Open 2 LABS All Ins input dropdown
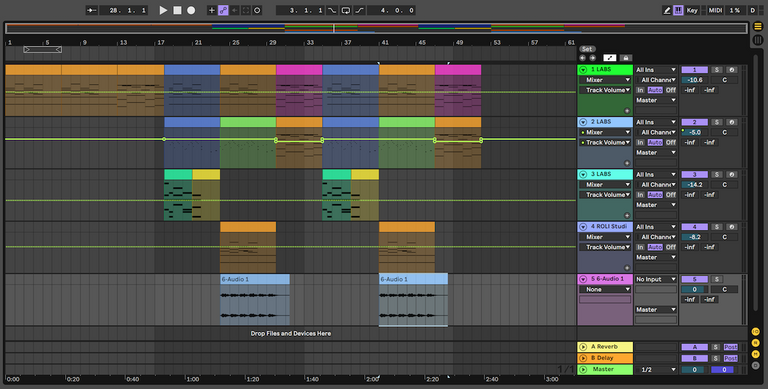Image resolution: width=768 pixels, height=389 pixels. 656,122
